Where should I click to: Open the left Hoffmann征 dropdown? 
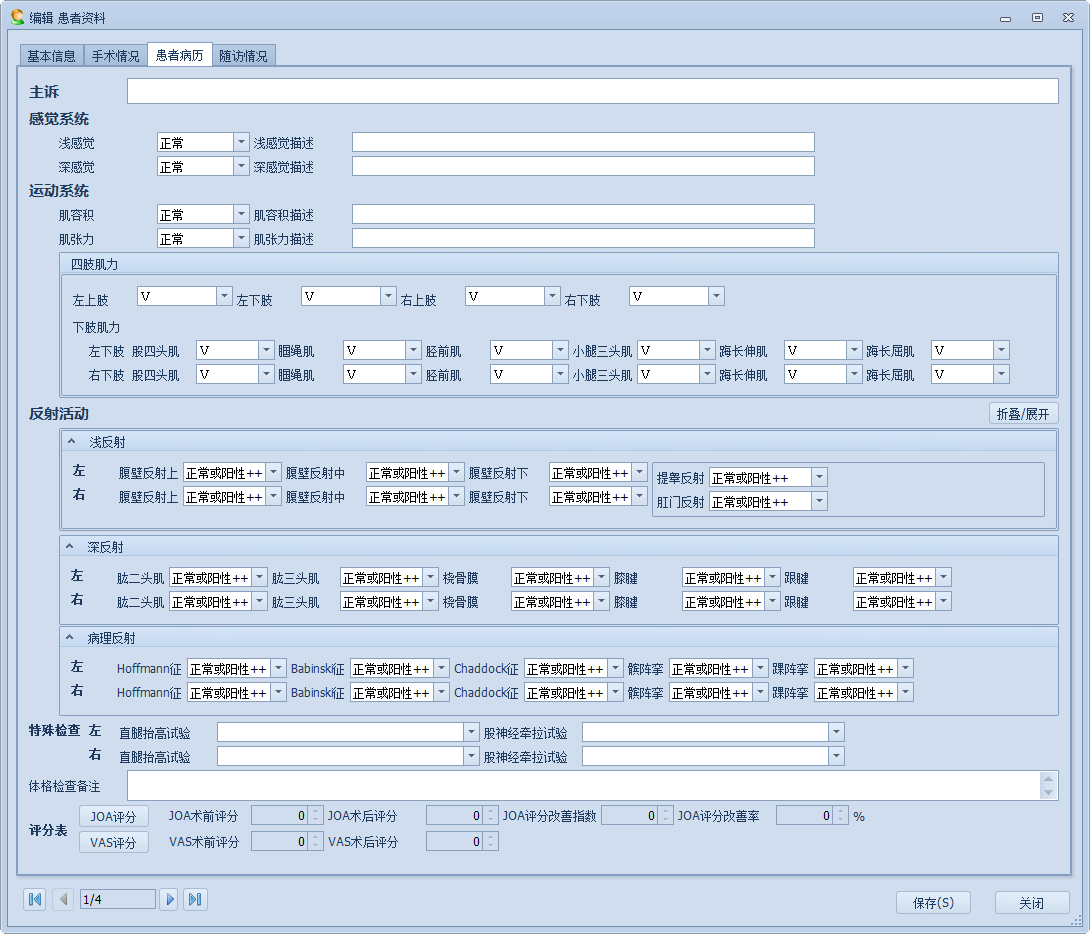pyautogui.click(x=278, y=669)
